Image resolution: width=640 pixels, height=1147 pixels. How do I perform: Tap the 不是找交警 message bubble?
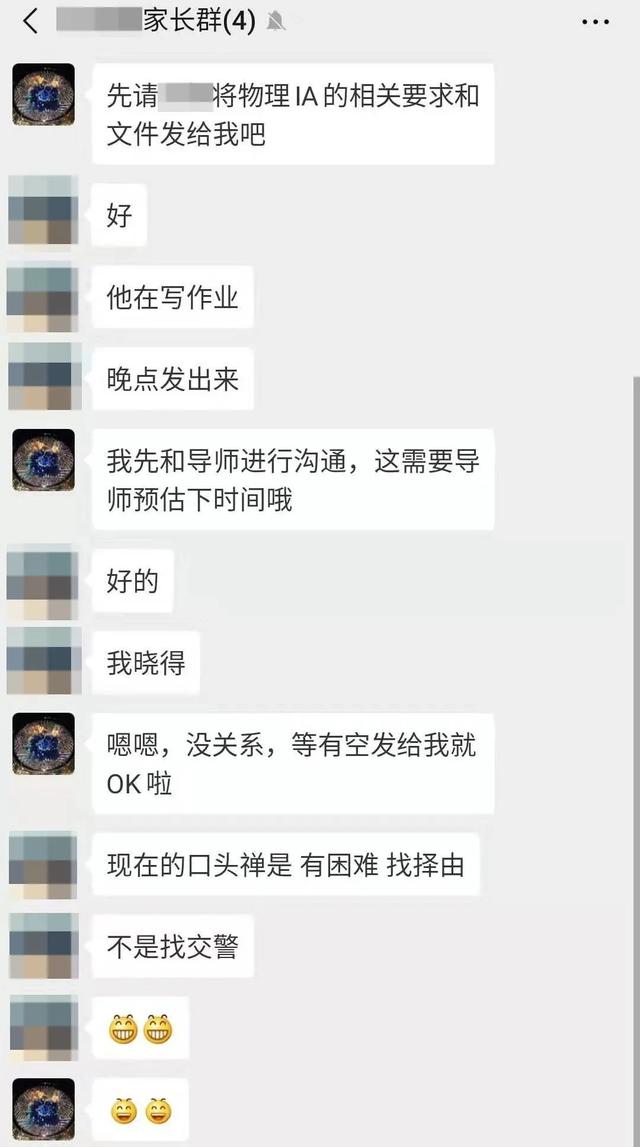coord(173,947)
